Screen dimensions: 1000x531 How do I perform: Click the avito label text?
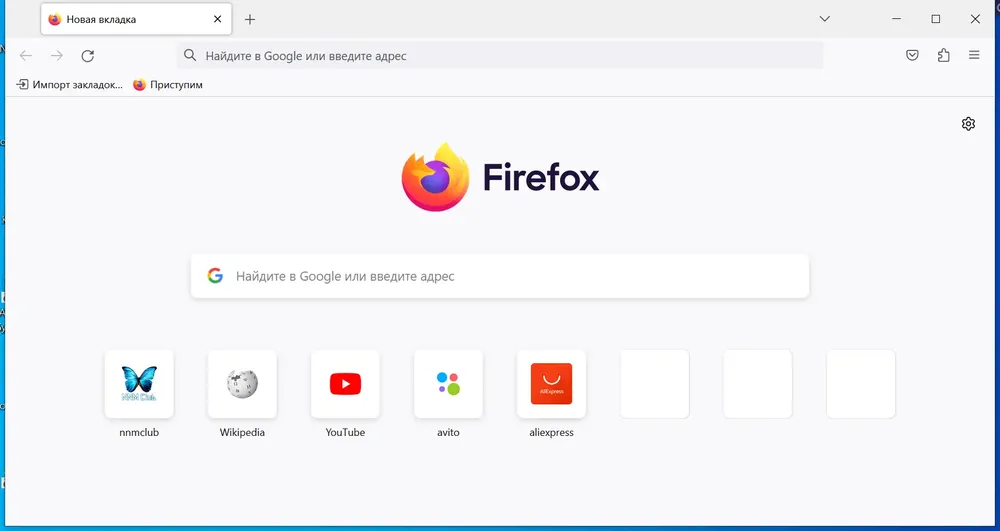click(x=448, y=432)
